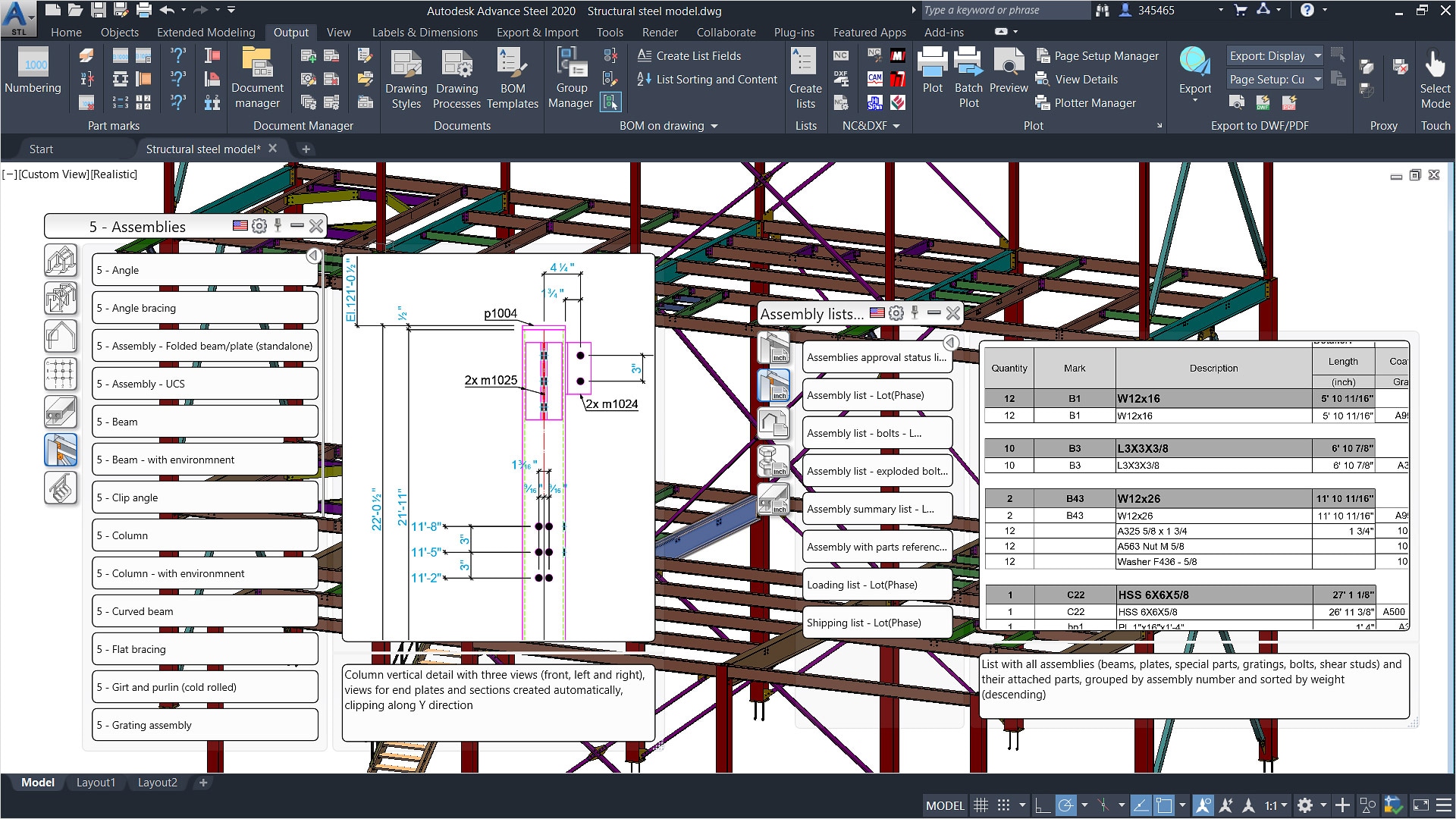Expand the BOM on drawing panel dropdown
1456x819 pixels.
pyautogui.click(x=713, y=126)
